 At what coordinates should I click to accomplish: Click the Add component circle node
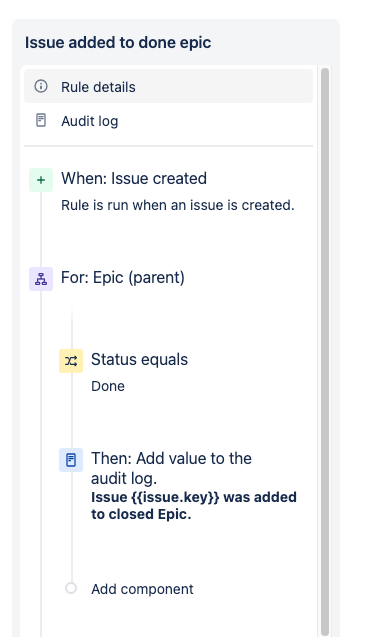[71, 588]
